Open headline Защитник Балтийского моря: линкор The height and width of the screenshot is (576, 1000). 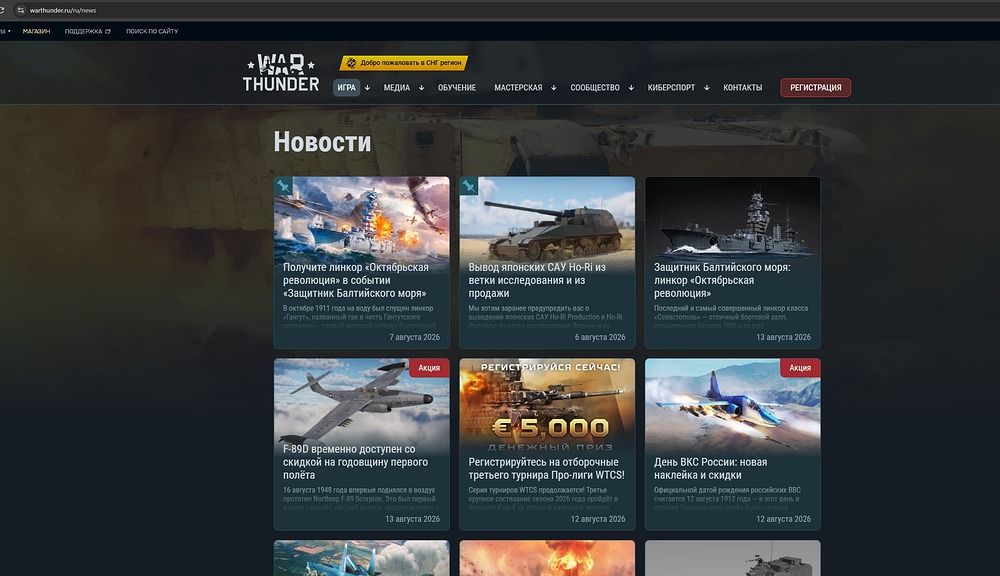(722, 280)
